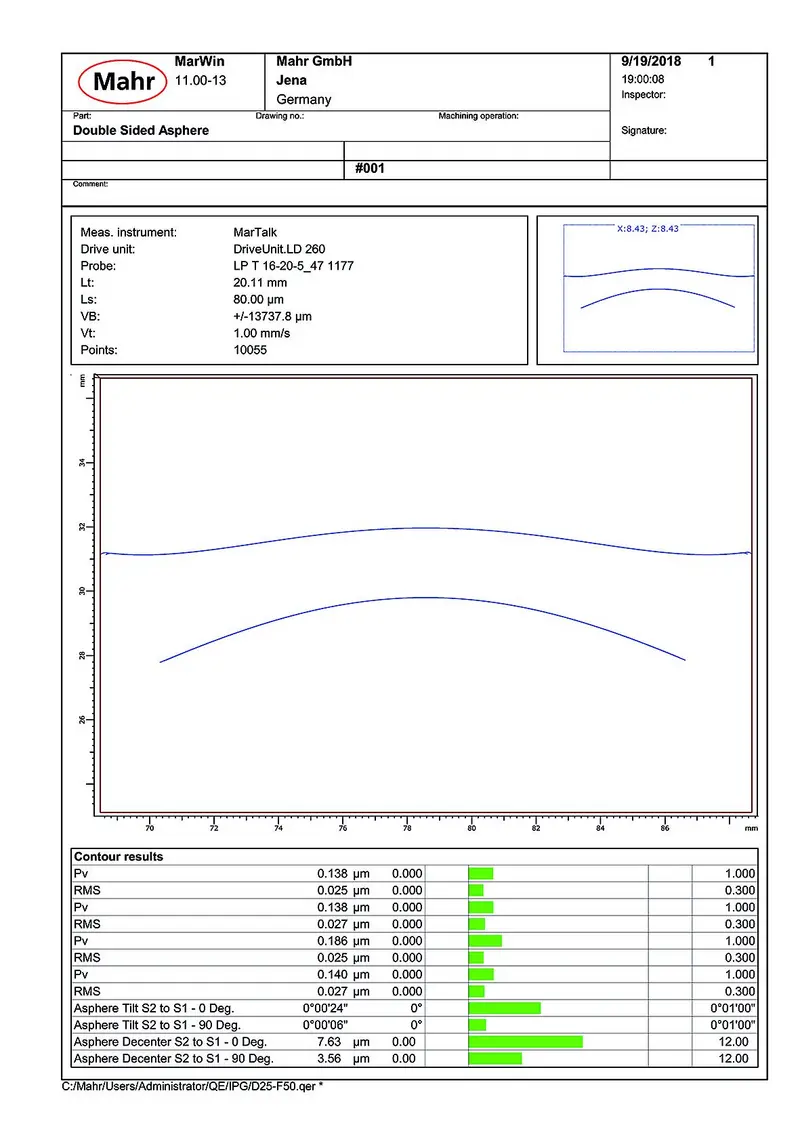Click the green bar for Tilt 0 Deg.

coord(504,1008)
